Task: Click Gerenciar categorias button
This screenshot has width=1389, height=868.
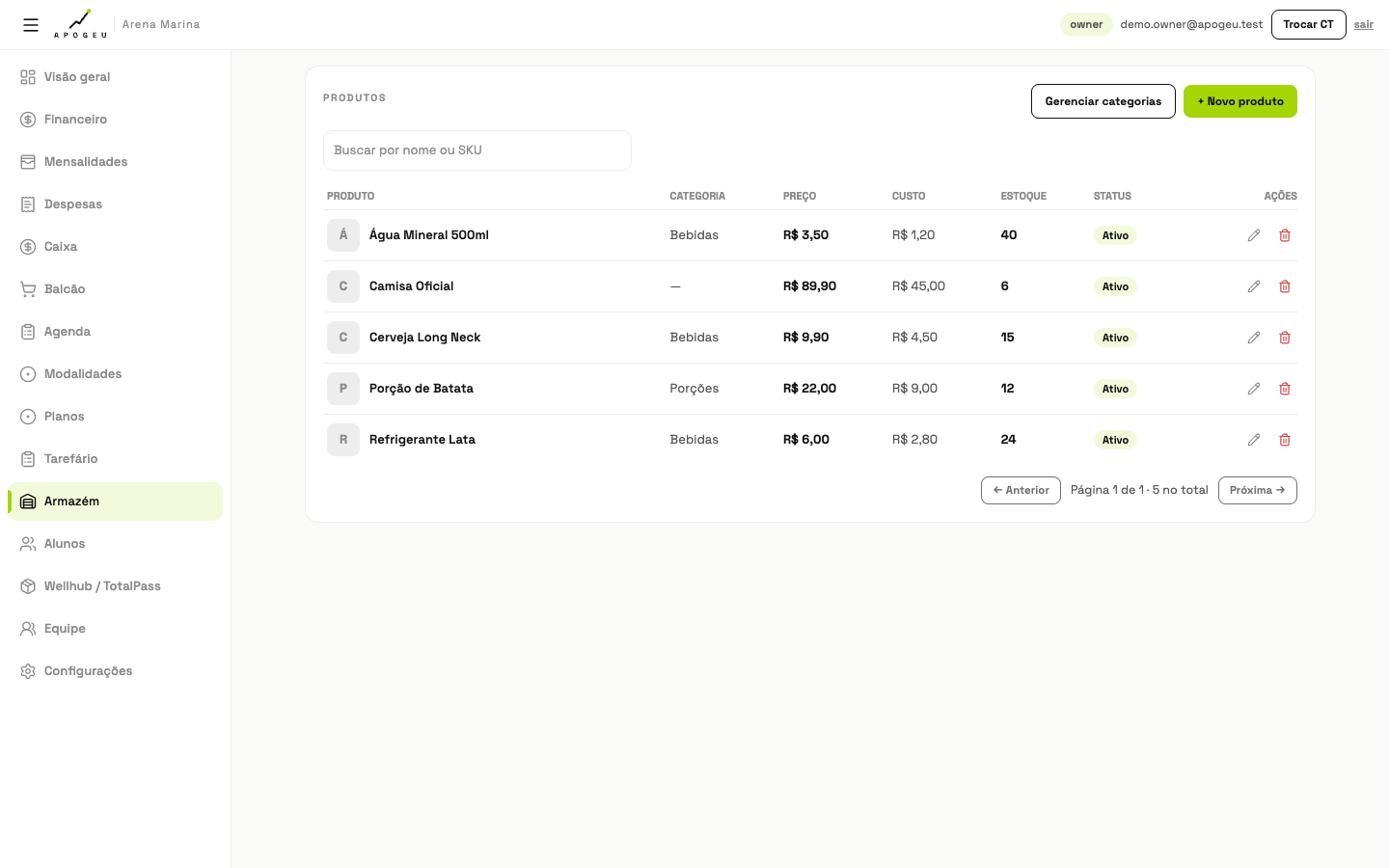Action: [1103, 101]
